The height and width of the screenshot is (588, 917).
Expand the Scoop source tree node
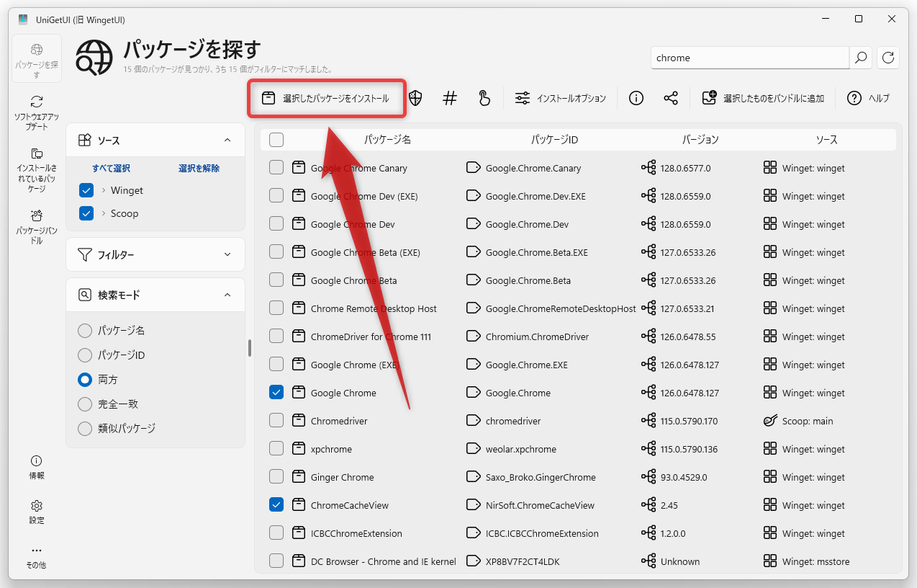point(104,213)
